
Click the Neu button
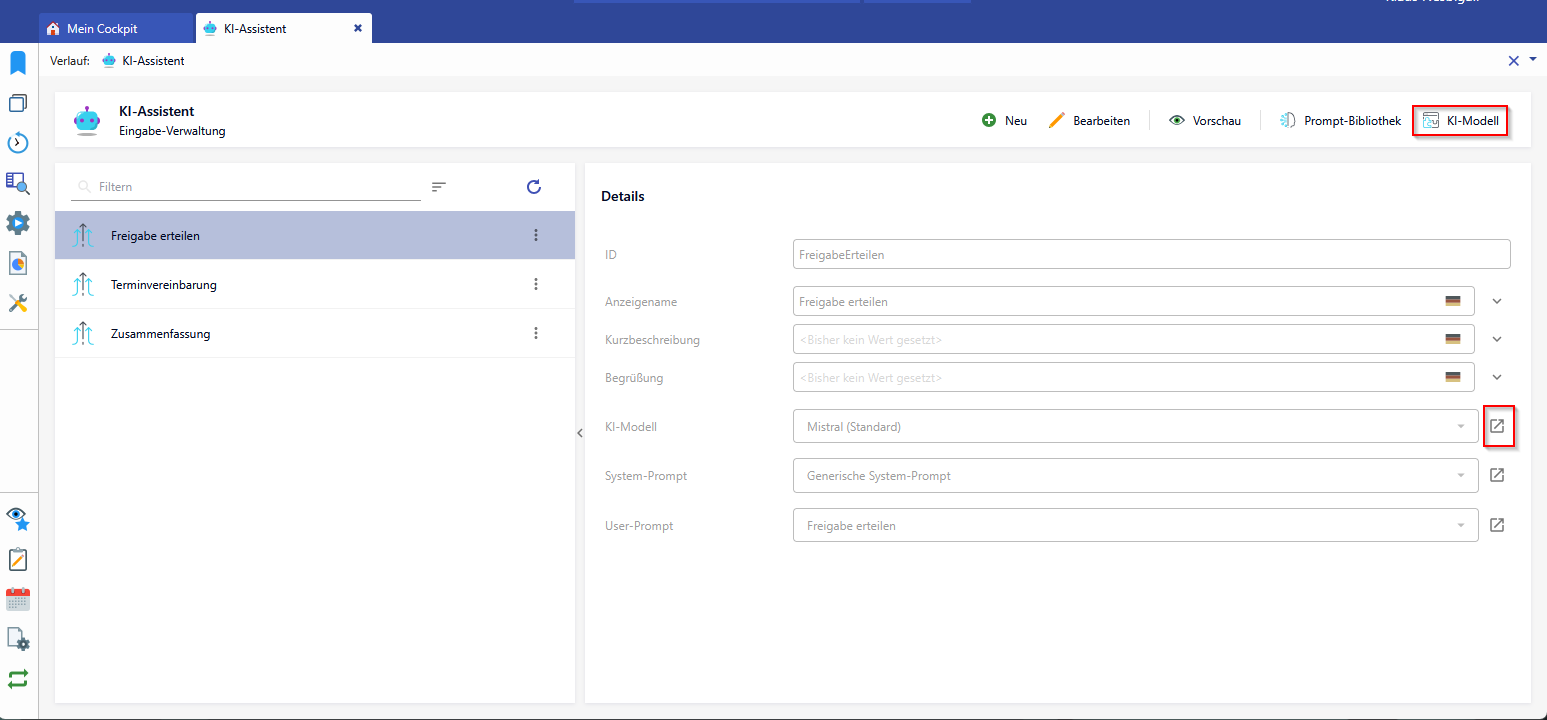[x=1005, y=121]
